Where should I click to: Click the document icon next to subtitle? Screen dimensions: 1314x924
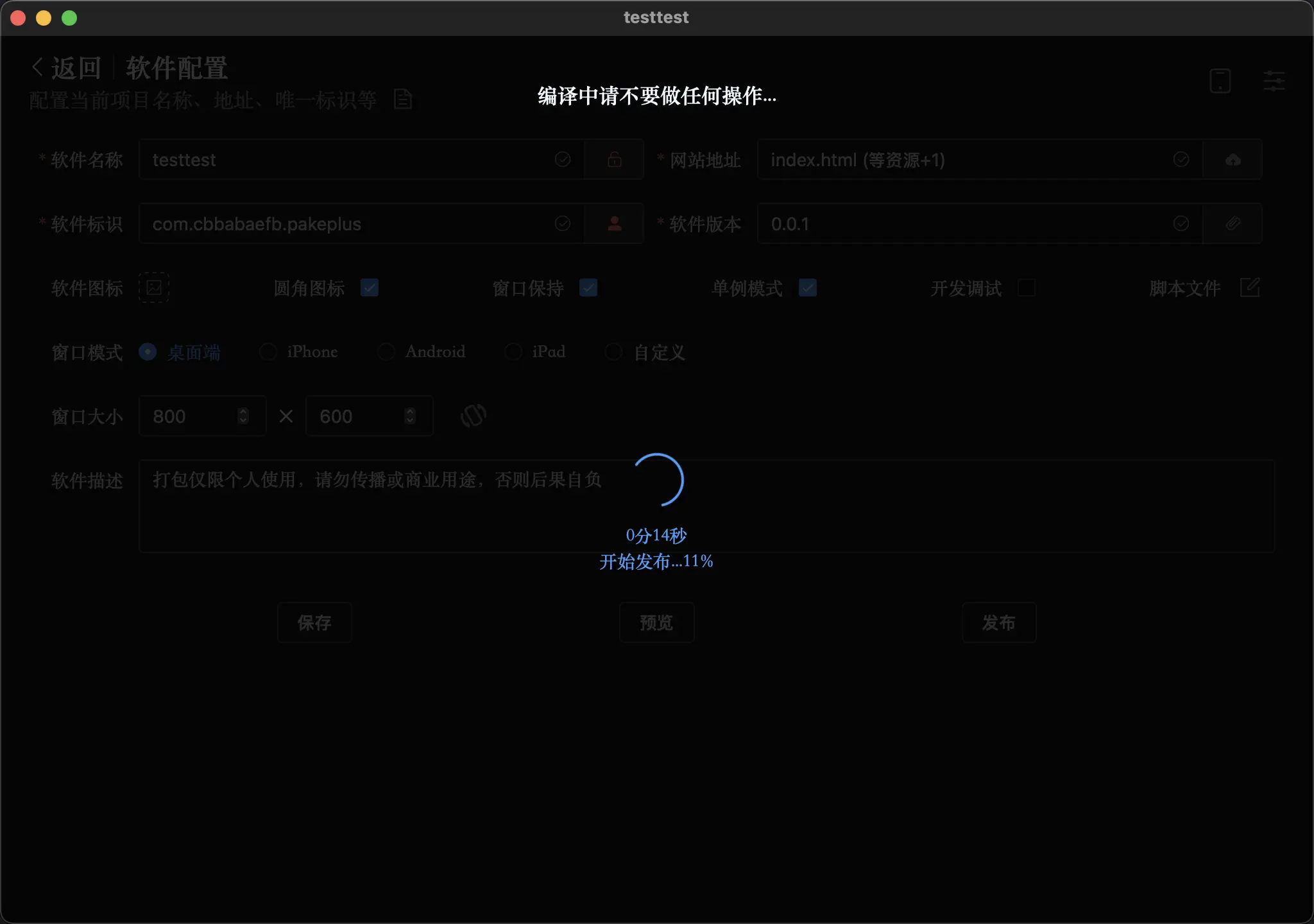click(403, 99)
